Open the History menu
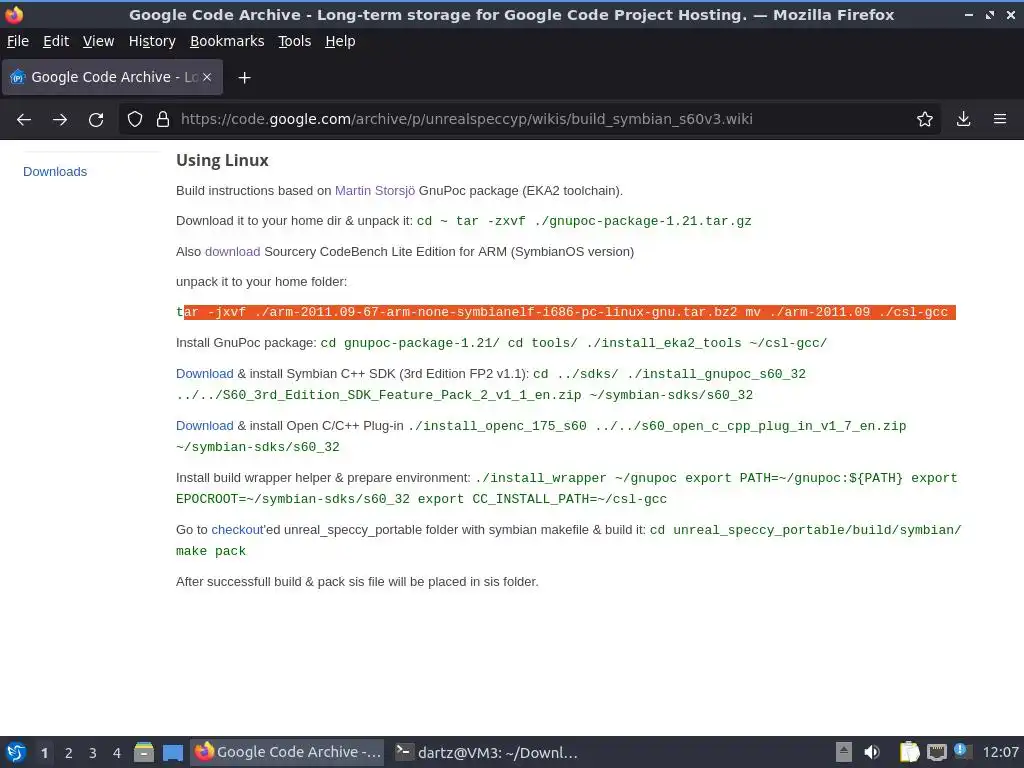Image resolution: width=1024 pixels, height=768 pixels. pyautogui.click(x=152, y=41)
